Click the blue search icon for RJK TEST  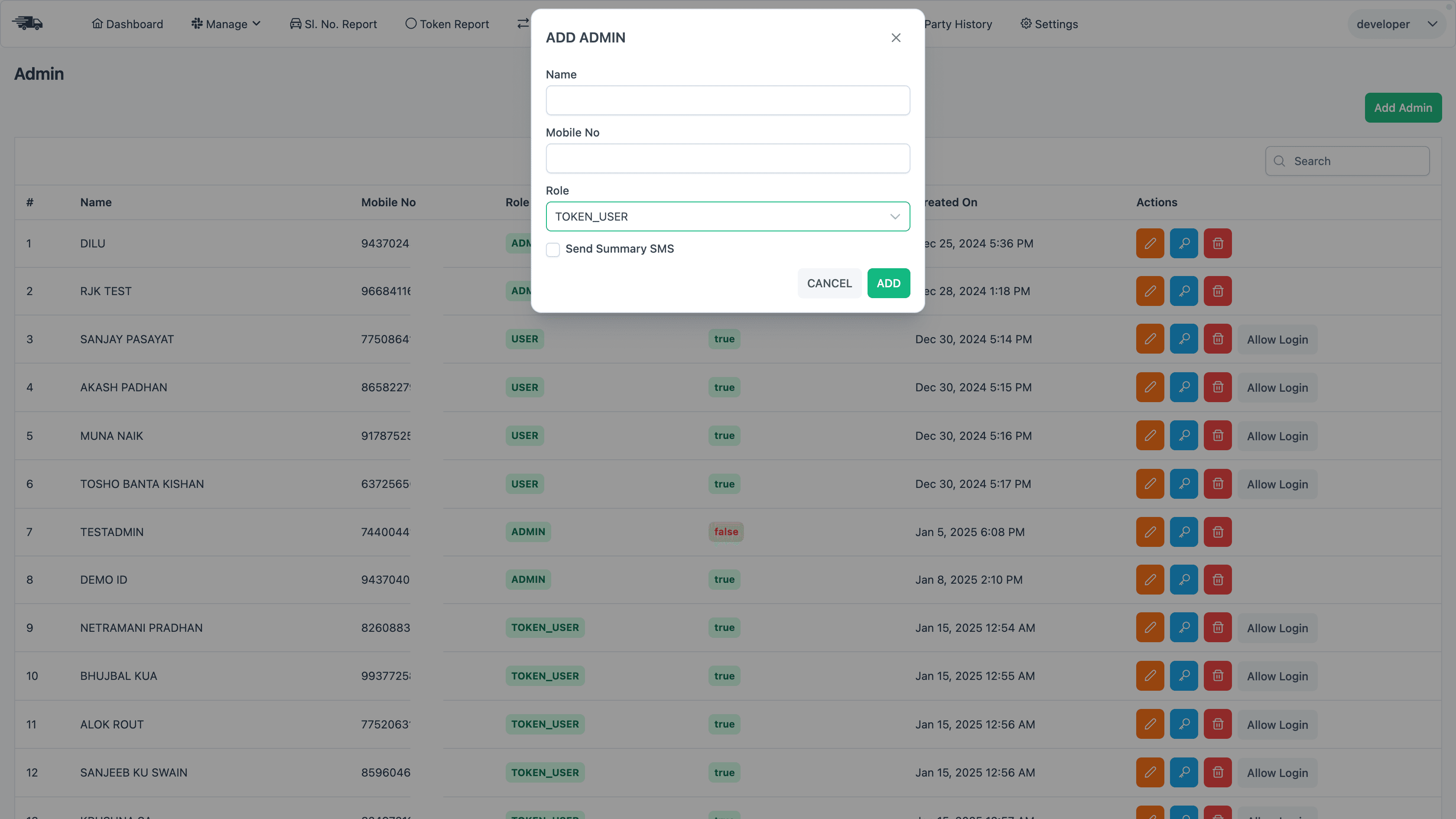pos(1184,290)
